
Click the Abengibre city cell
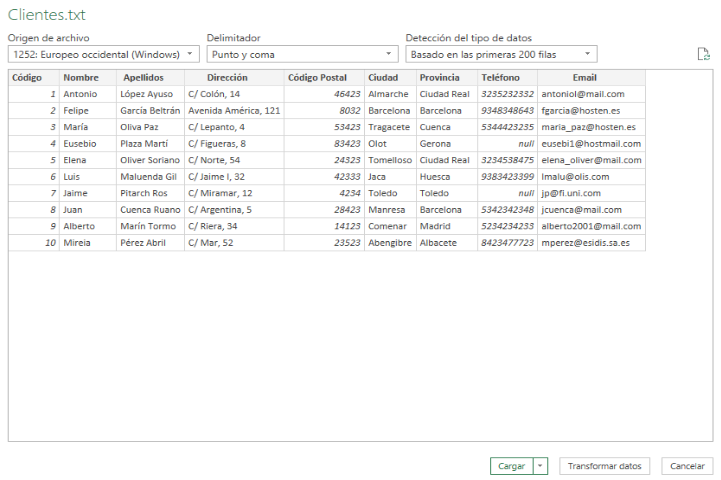tap(390, 243)
